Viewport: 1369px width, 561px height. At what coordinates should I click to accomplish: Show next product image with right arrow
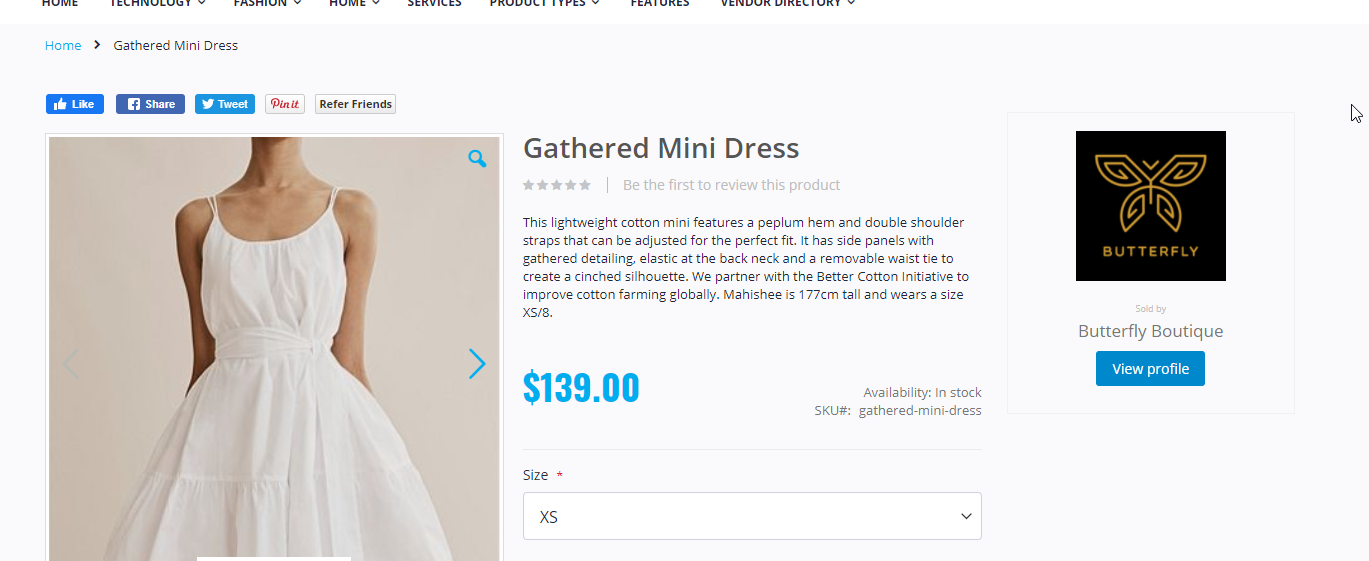point(477,364)
